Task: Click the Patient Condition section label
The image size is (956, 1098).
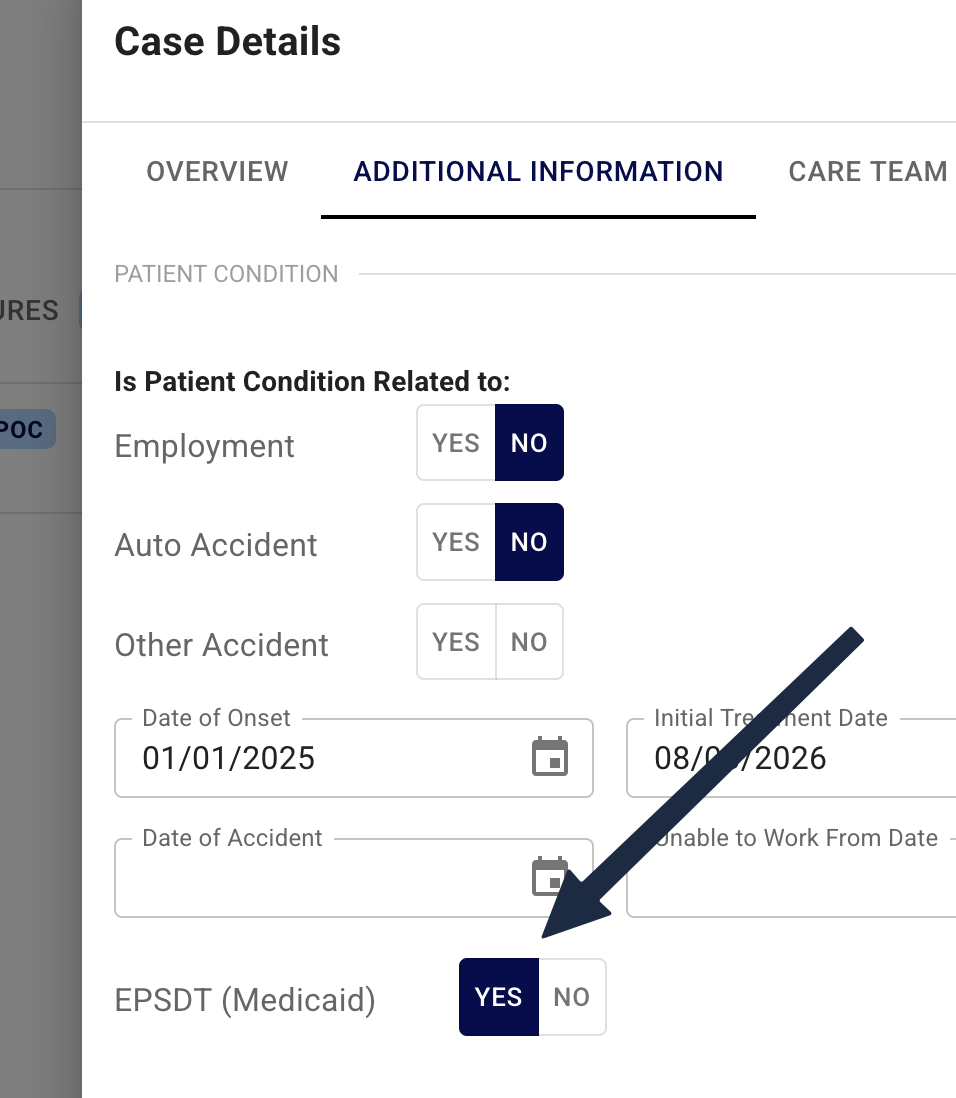Action: [x=226, y=274]
